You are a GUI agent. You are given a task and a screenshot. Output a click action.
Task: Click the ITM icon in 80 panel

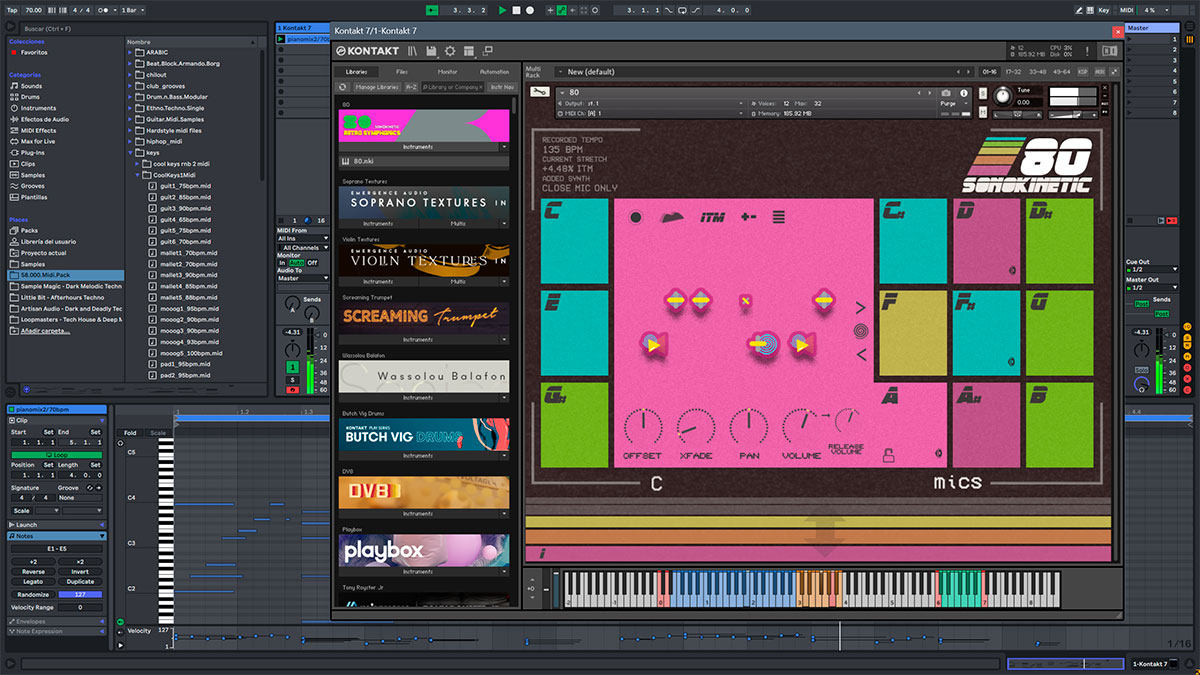712,217
